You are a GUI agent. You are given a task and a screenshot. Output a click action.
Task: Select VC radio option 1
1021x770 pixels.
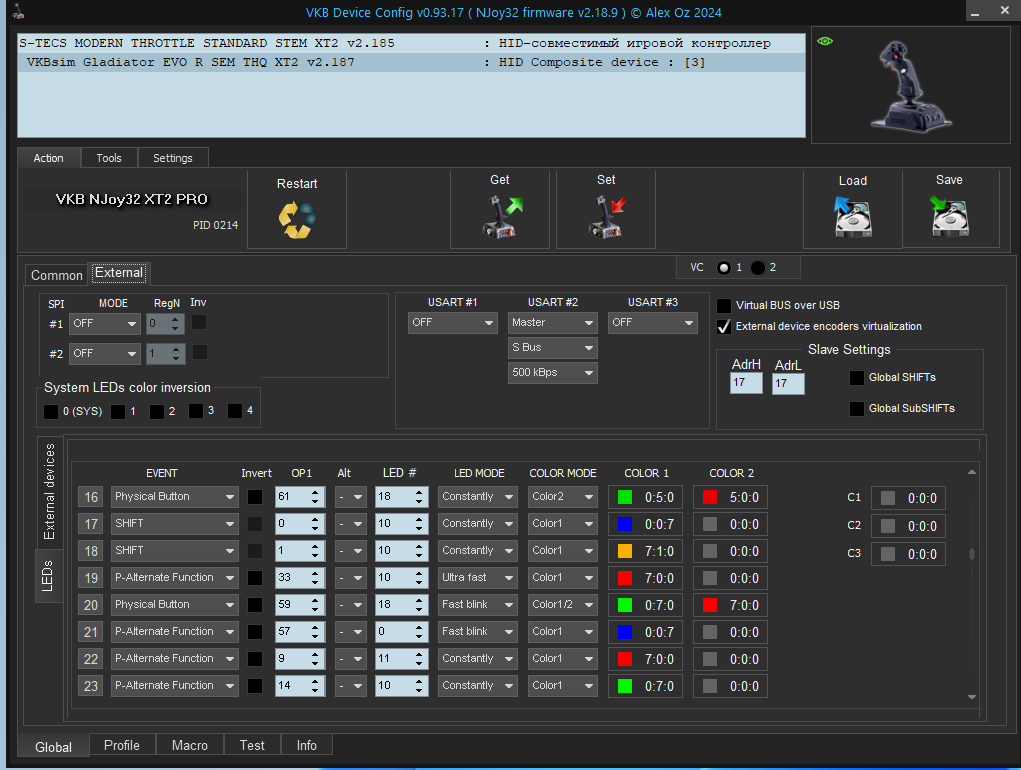point(723,268)
